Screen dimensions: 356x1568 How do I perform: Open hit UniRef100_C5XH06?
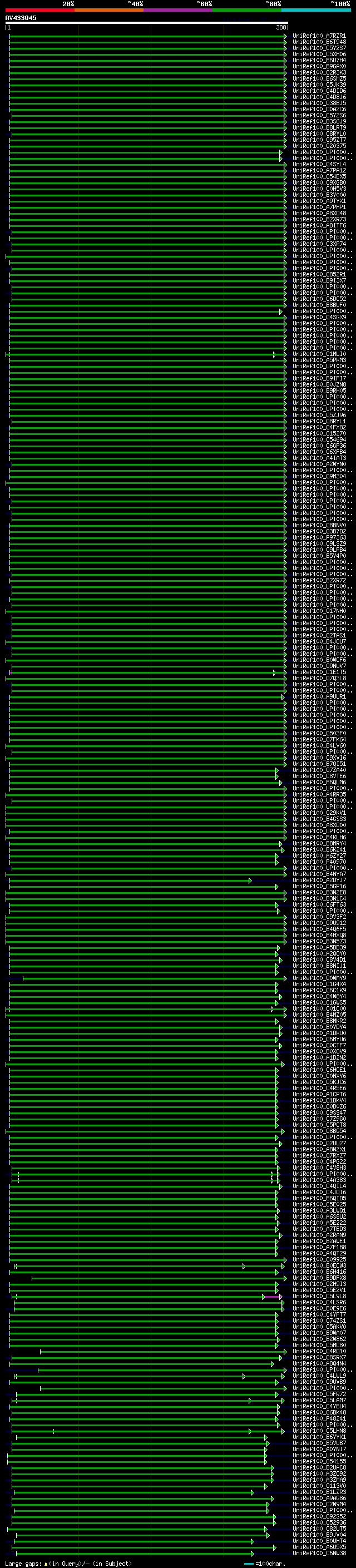pyautogui.click(x=319, y=54)
